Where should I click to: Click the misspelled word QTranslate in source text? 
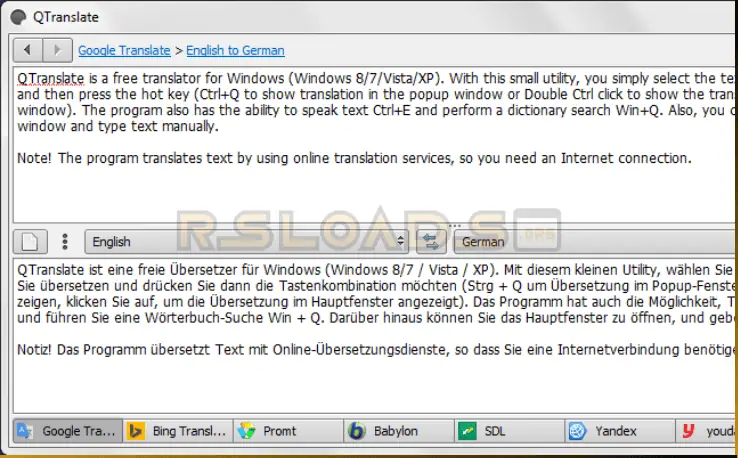51,78
